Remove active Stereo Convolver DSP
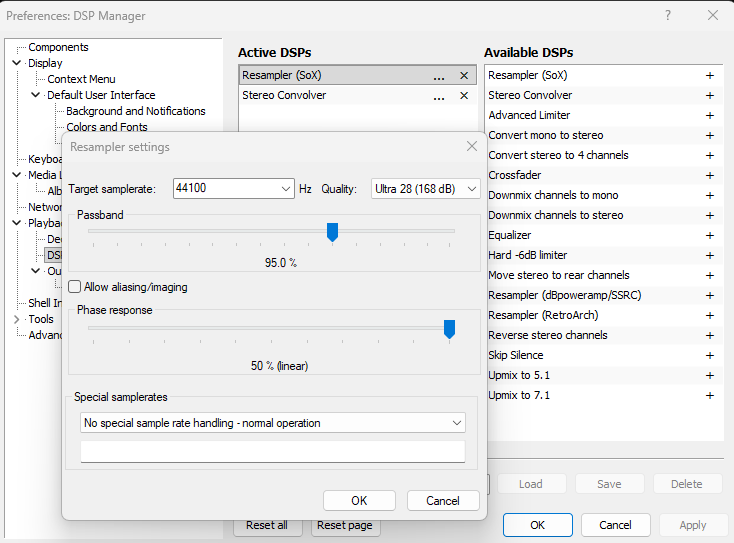734x543 pixels. pos(464,95)
